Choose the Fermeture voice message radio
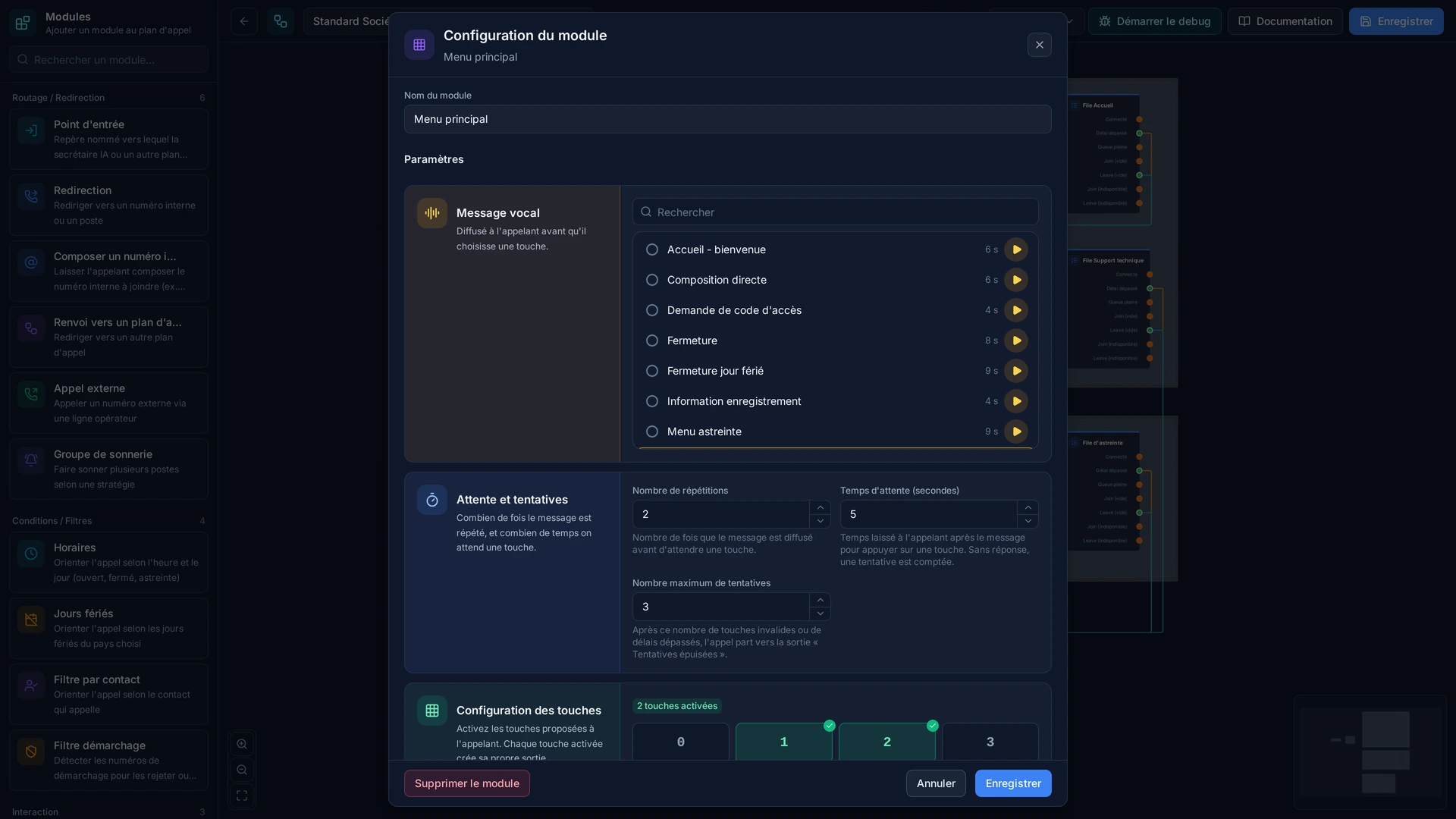 pyautogui.click(x=652, y=340)
